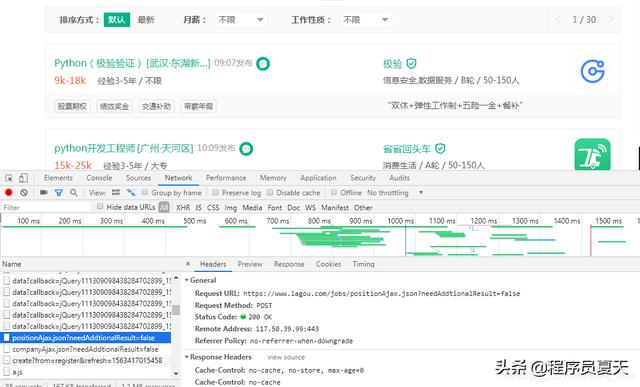
Task: Click the 极验 company logo
Action: click(593, 71)
